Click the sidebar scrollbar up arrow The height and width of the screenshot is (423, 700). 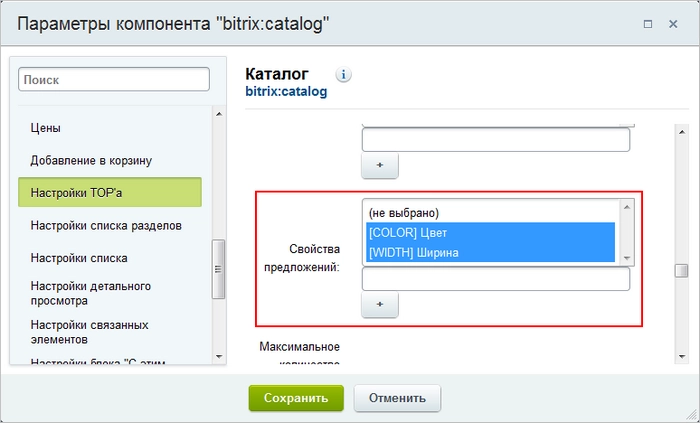point(219,114)
